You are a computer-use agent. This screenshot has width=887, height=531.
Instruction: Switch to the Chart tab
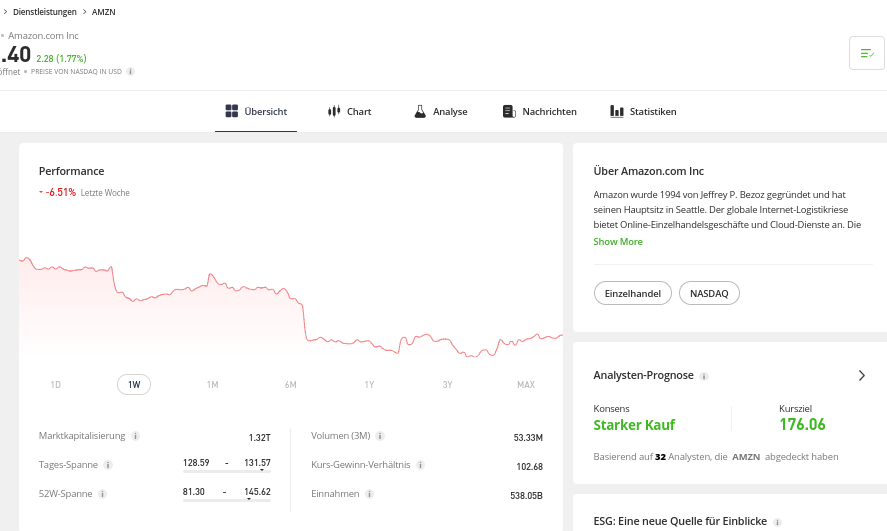(x=350, y=111)
